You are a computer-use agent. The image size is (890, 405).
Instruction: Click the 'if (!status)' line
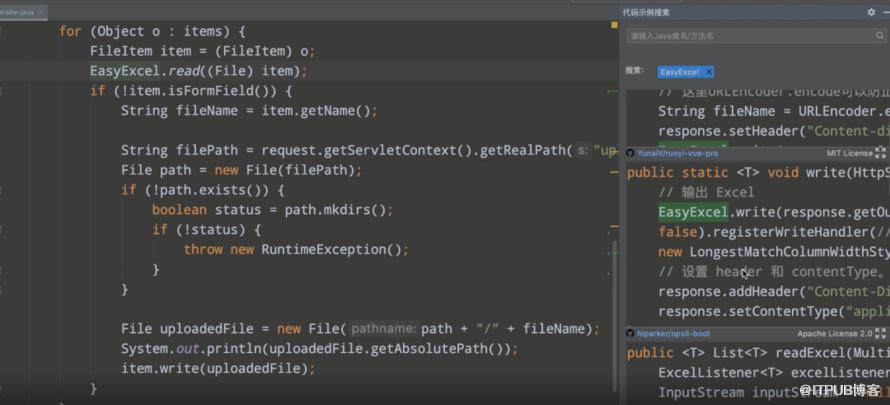coord(207,230)
